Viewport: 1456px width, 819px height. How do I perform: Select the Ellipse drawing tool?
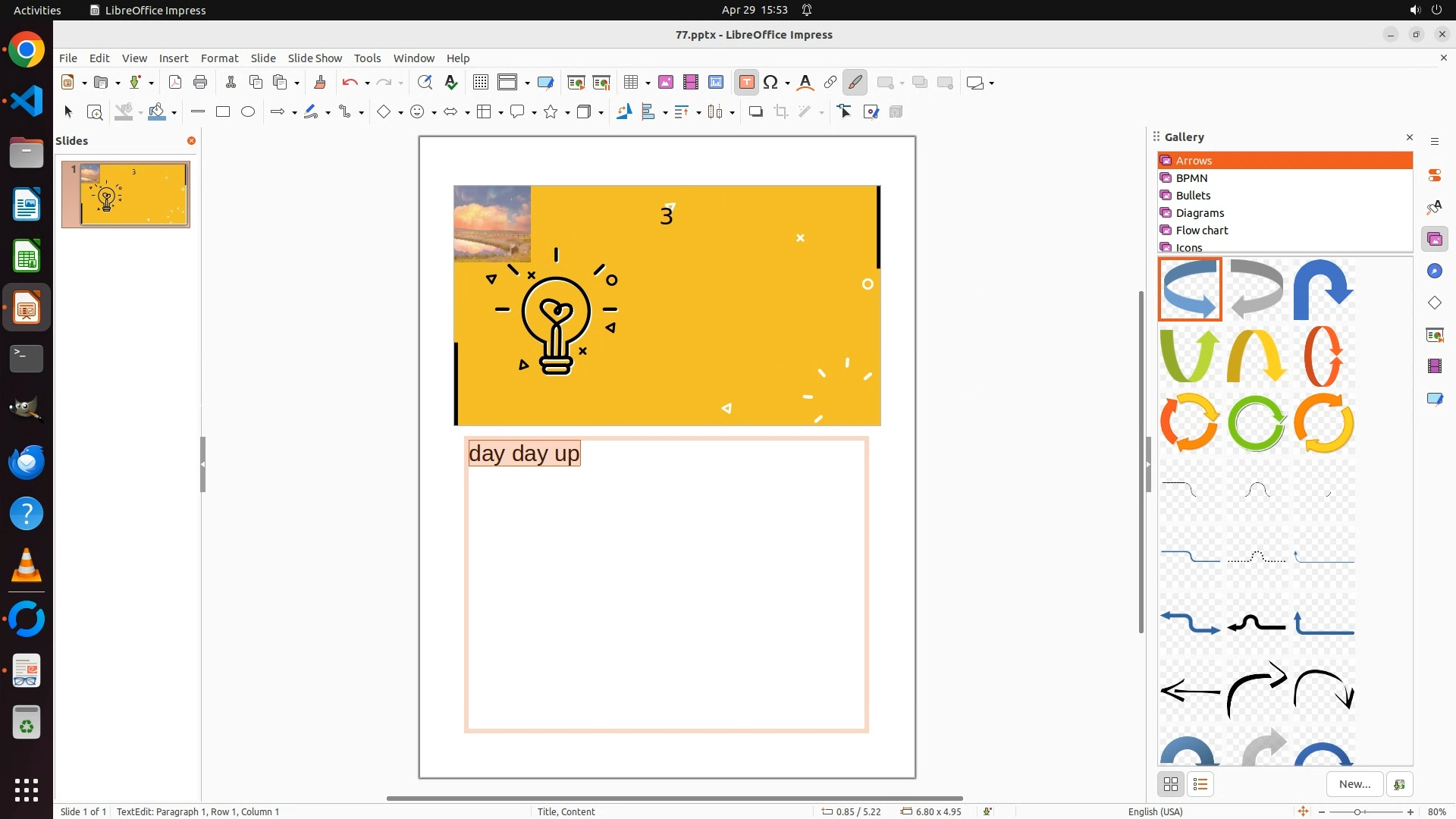pyautogui.click(x=248, y=112)
